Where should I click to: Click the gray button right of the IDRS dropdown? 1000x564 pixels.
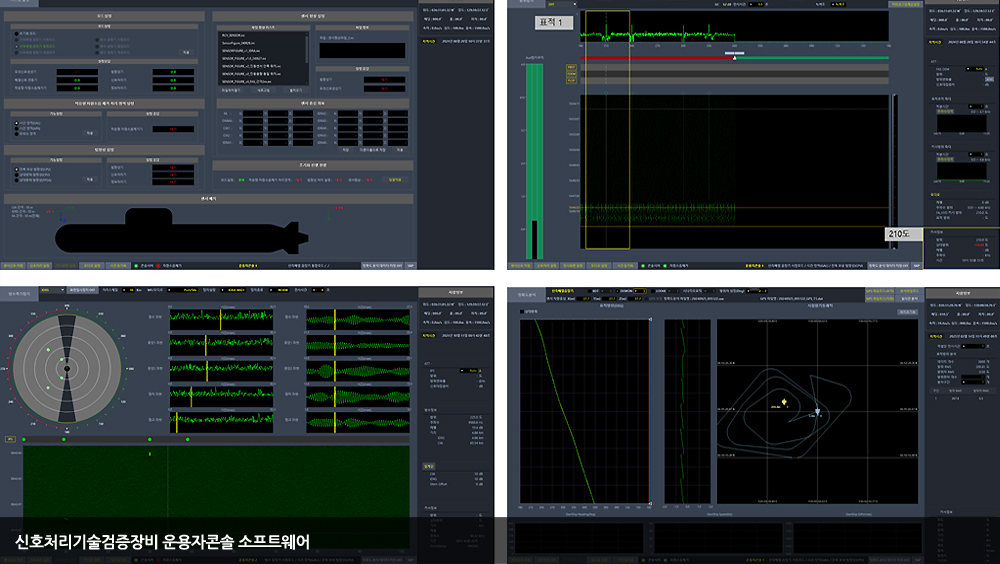pyautogui.click(x=83, y=290)
